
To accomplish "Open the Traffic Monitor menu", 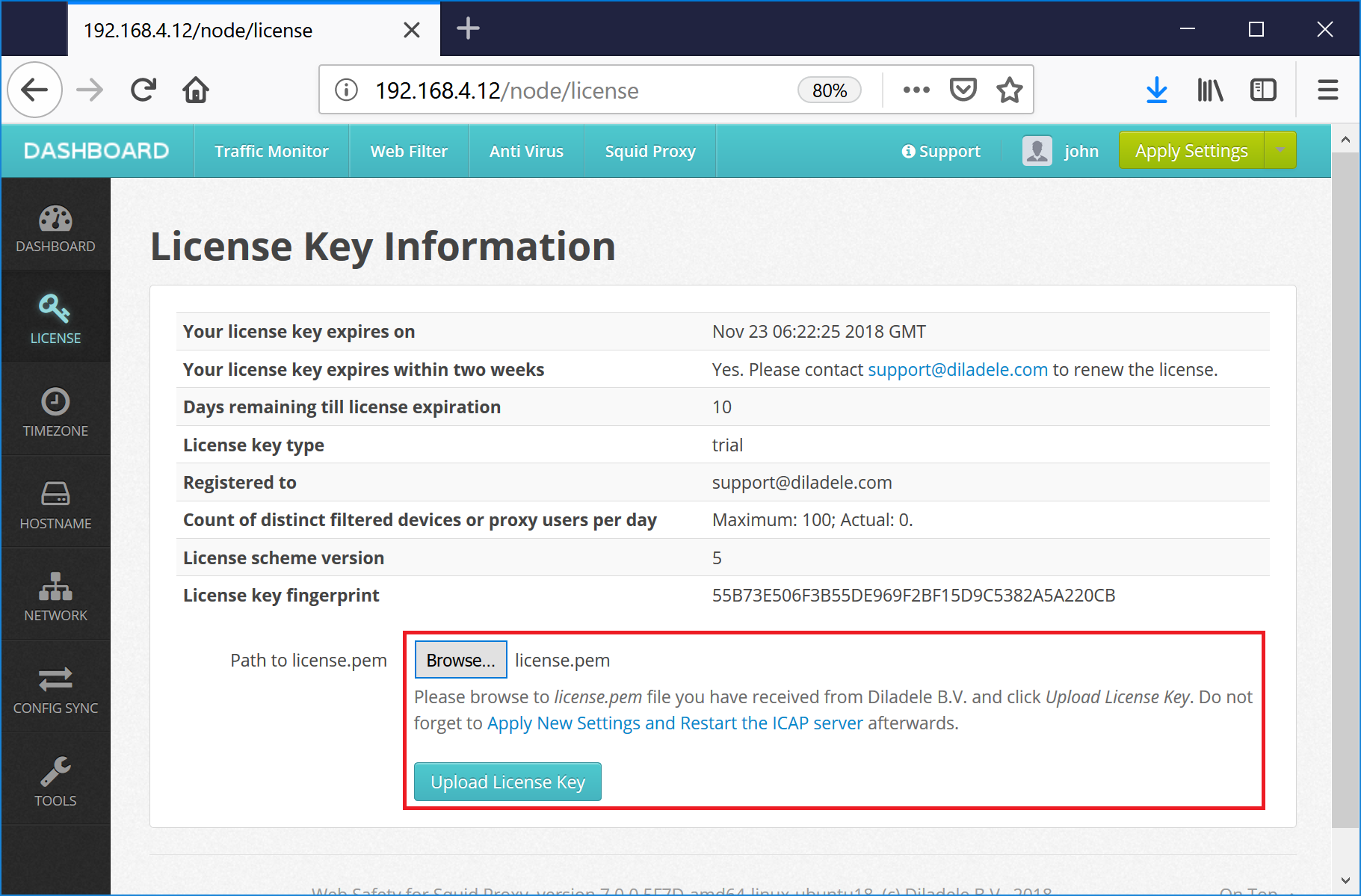I will pos(271,151).
